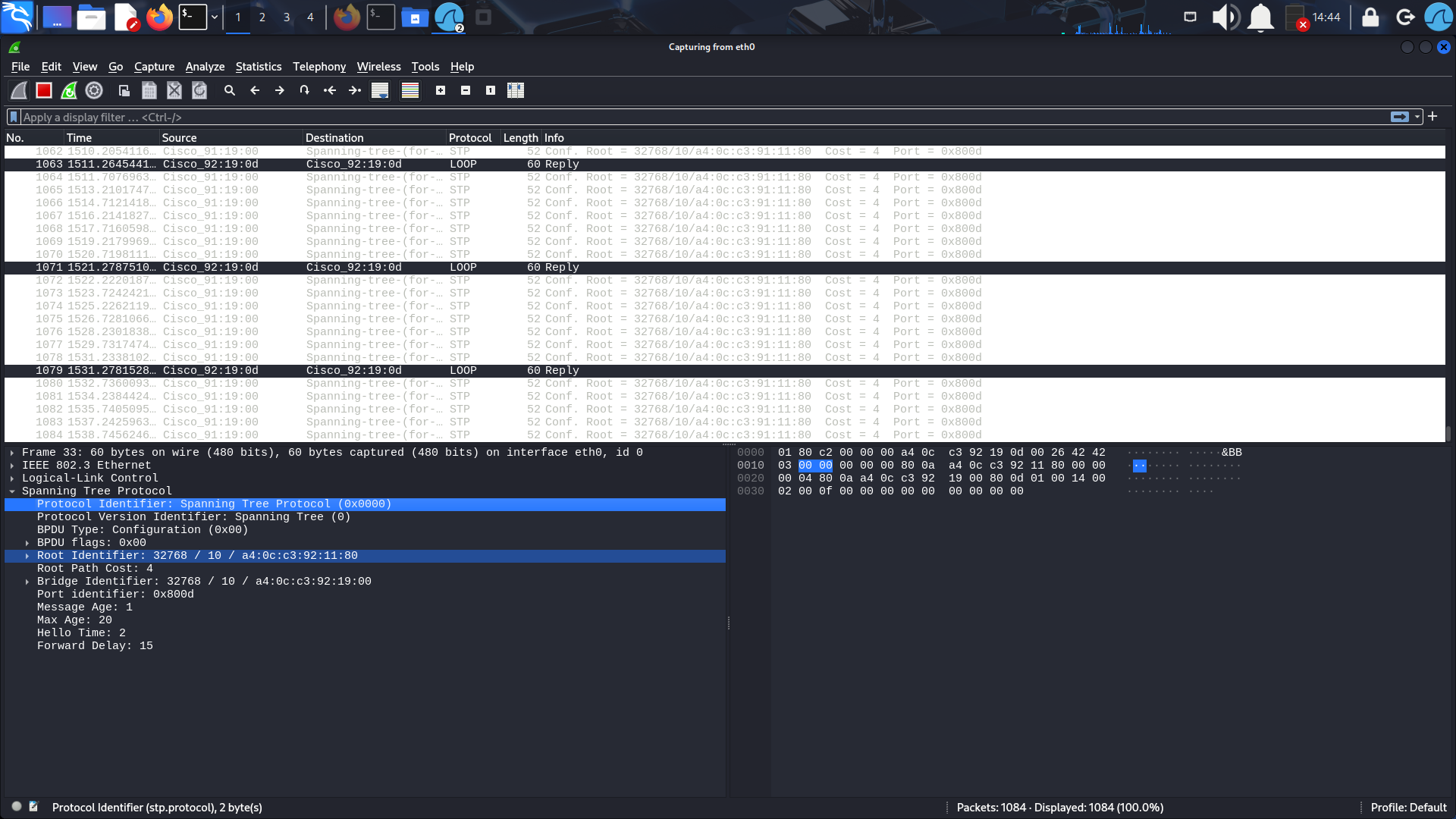The width and height of the screenshot is (1456, 819).
Task: Open the display filter history dropdown
Action: 1417,117
